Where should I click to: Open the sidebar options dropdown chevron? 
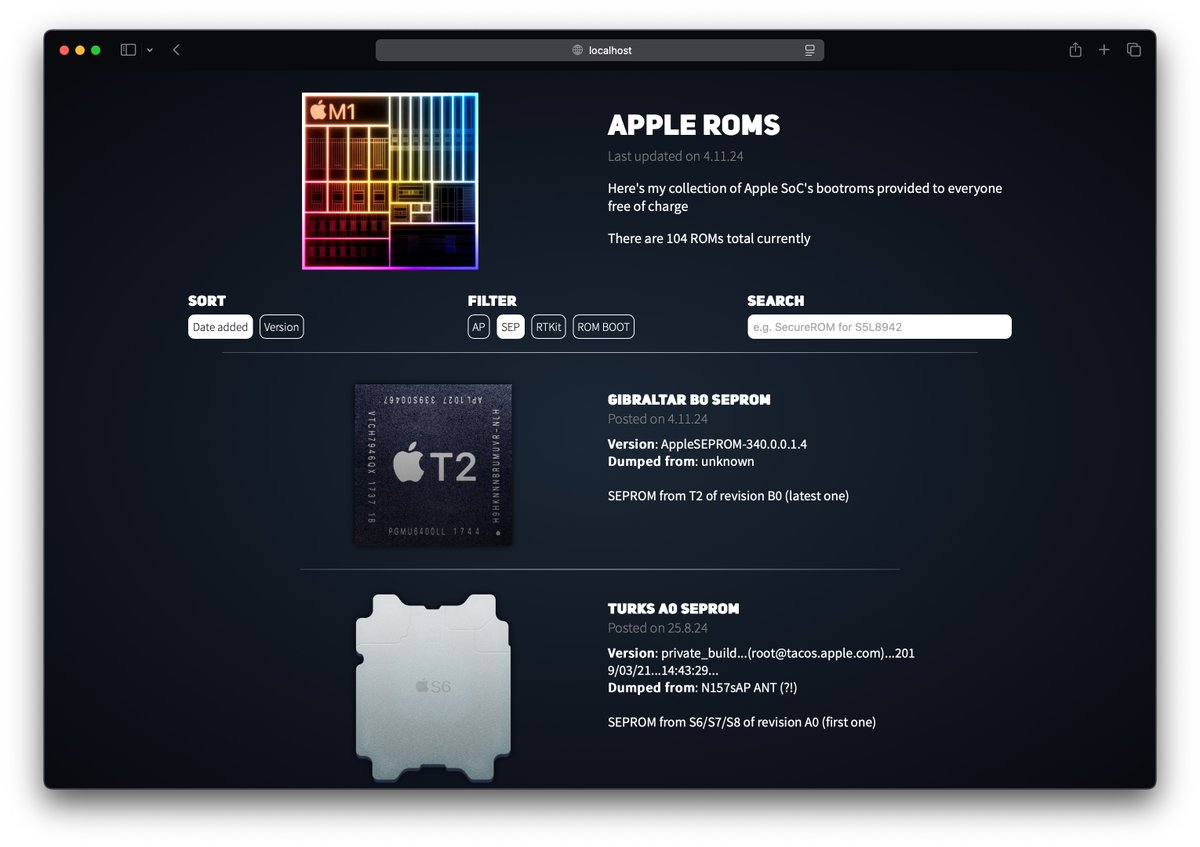(x=150, y=50)
